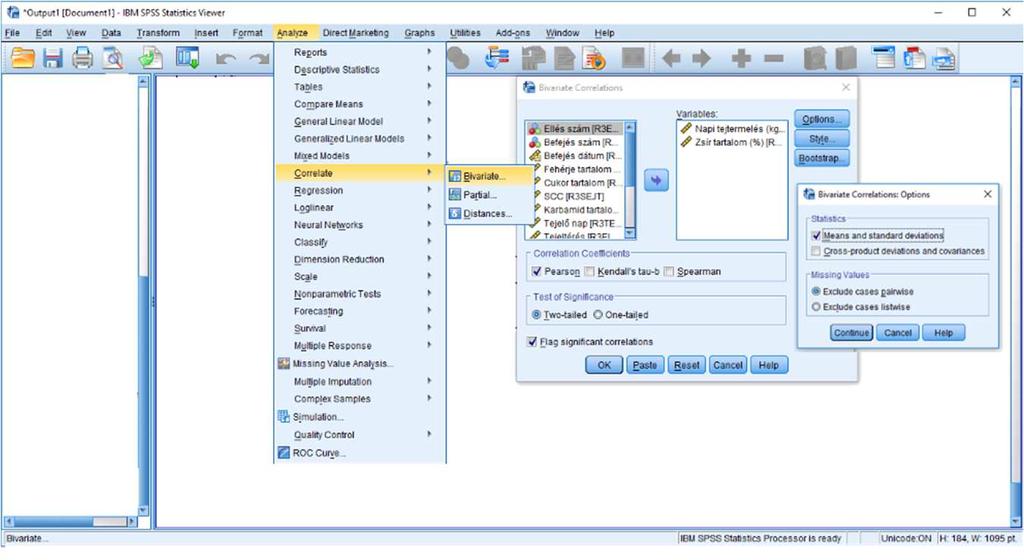The image size is (1024, 560).
Task: Select 'Zsír tartalom (%)' in Variables box
Action: [x=731, y=142]
